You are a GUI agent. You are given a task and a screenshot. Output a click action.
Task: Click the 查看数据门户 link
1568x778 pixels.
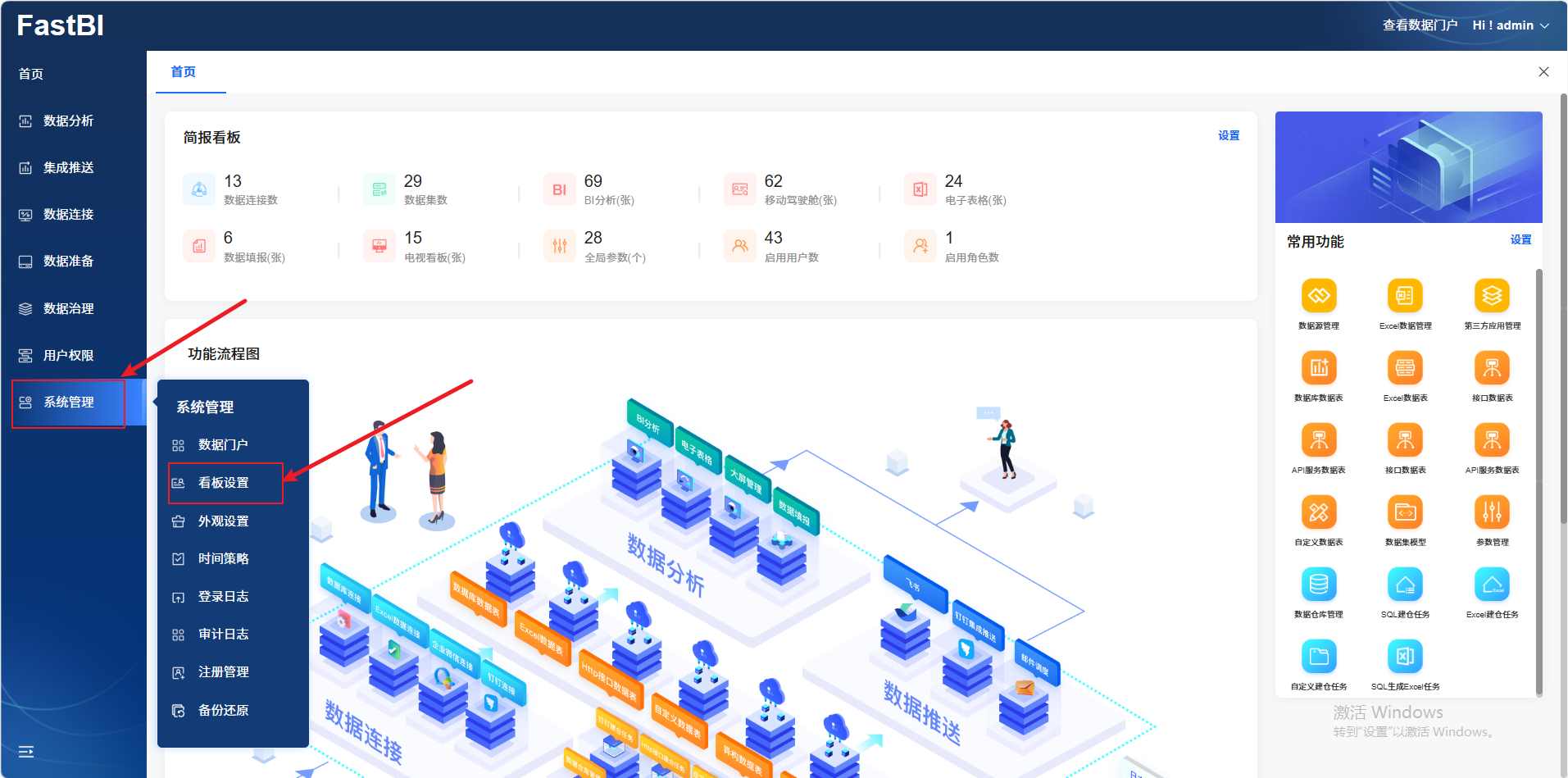pyautogui.click(x=1419, y=25)
